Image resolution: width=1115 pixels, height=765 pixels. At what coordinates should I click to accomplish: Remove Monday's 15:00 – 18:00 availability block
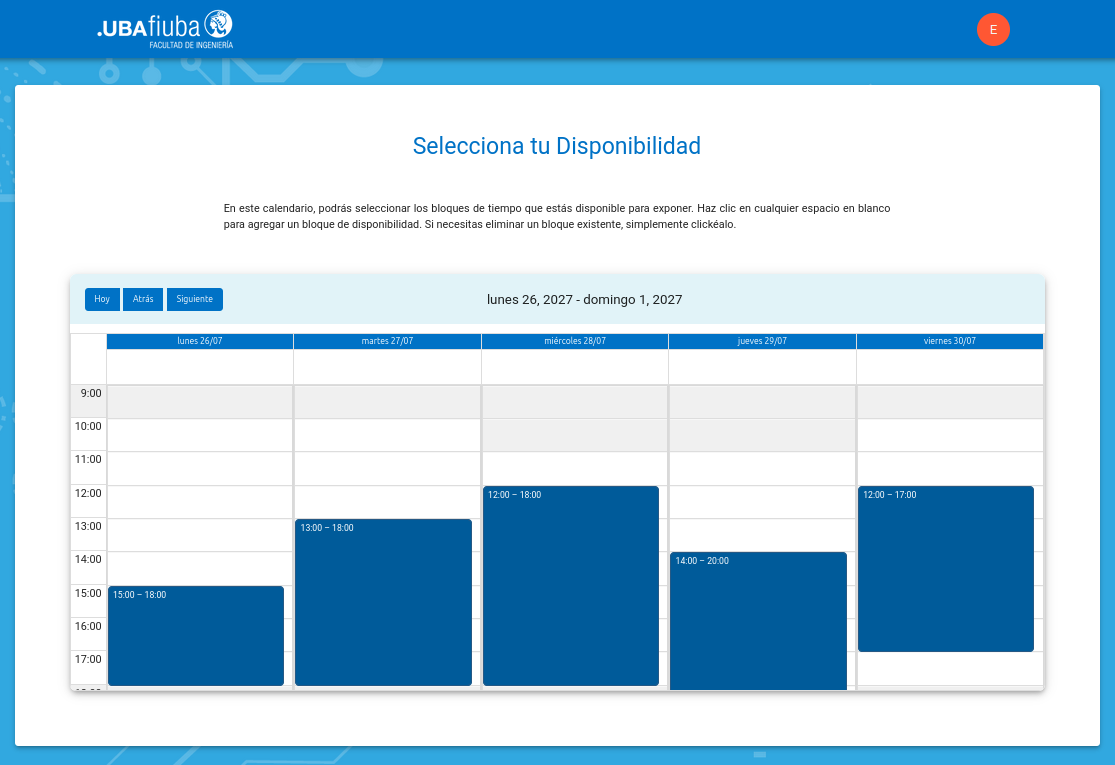pos(196,636)
